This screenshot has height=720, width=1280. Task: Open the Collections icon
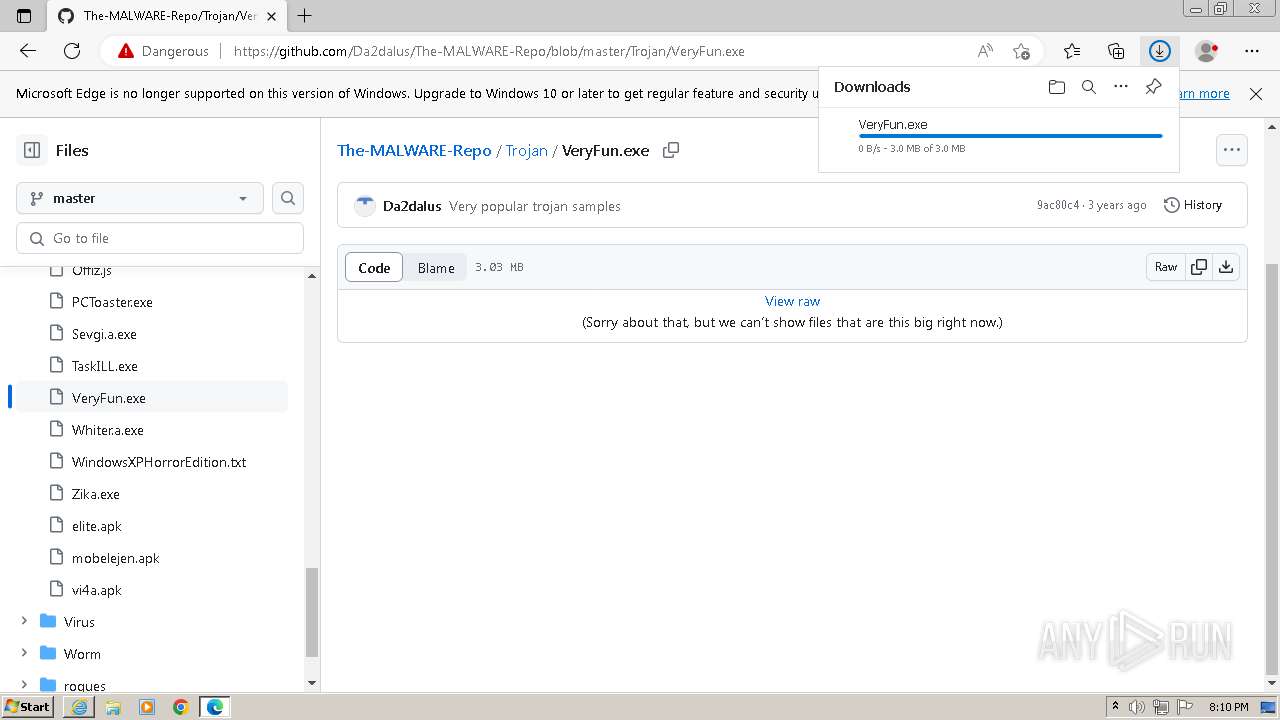coord(1116,51)
